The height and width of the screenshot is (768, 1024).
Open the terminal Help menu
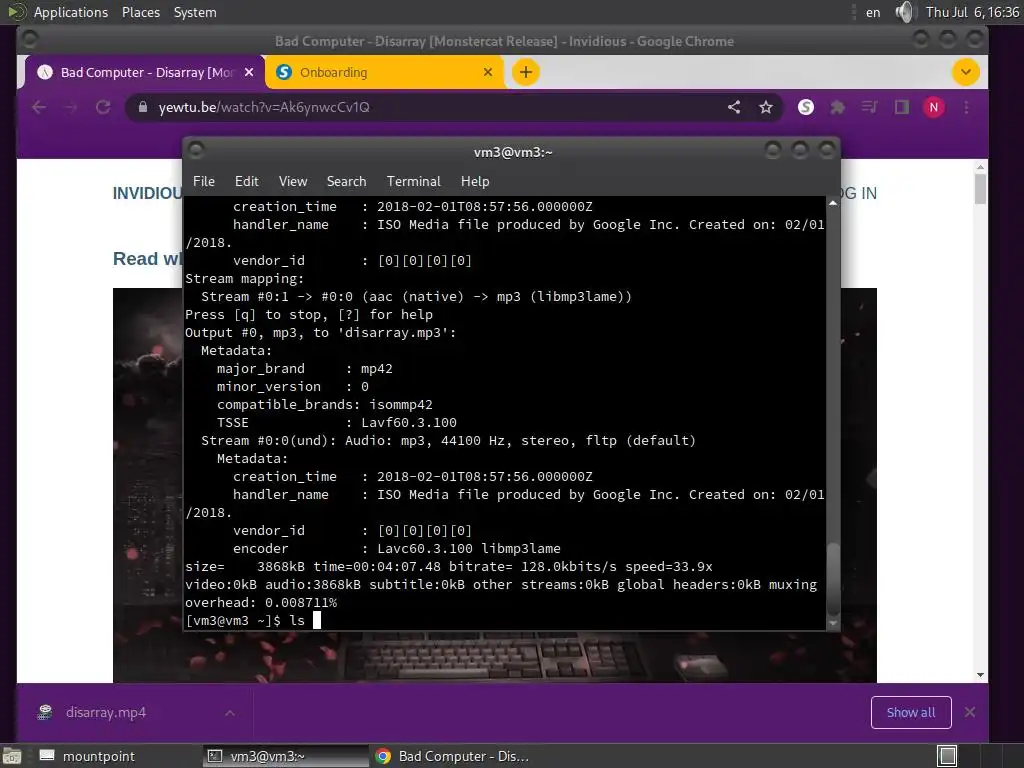475,182
